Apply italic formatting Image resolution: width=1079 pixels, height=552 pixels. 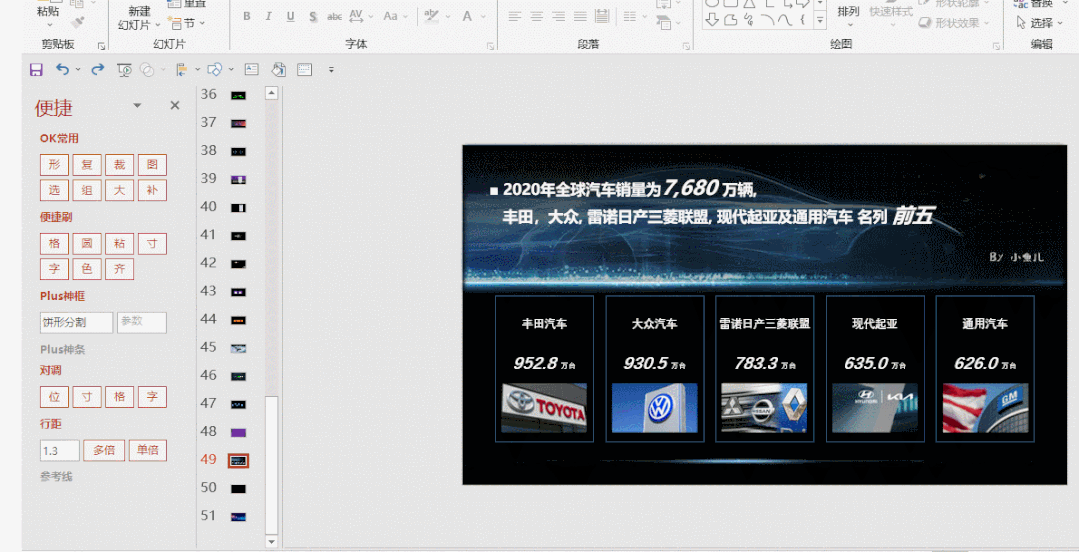pos(268,16)
